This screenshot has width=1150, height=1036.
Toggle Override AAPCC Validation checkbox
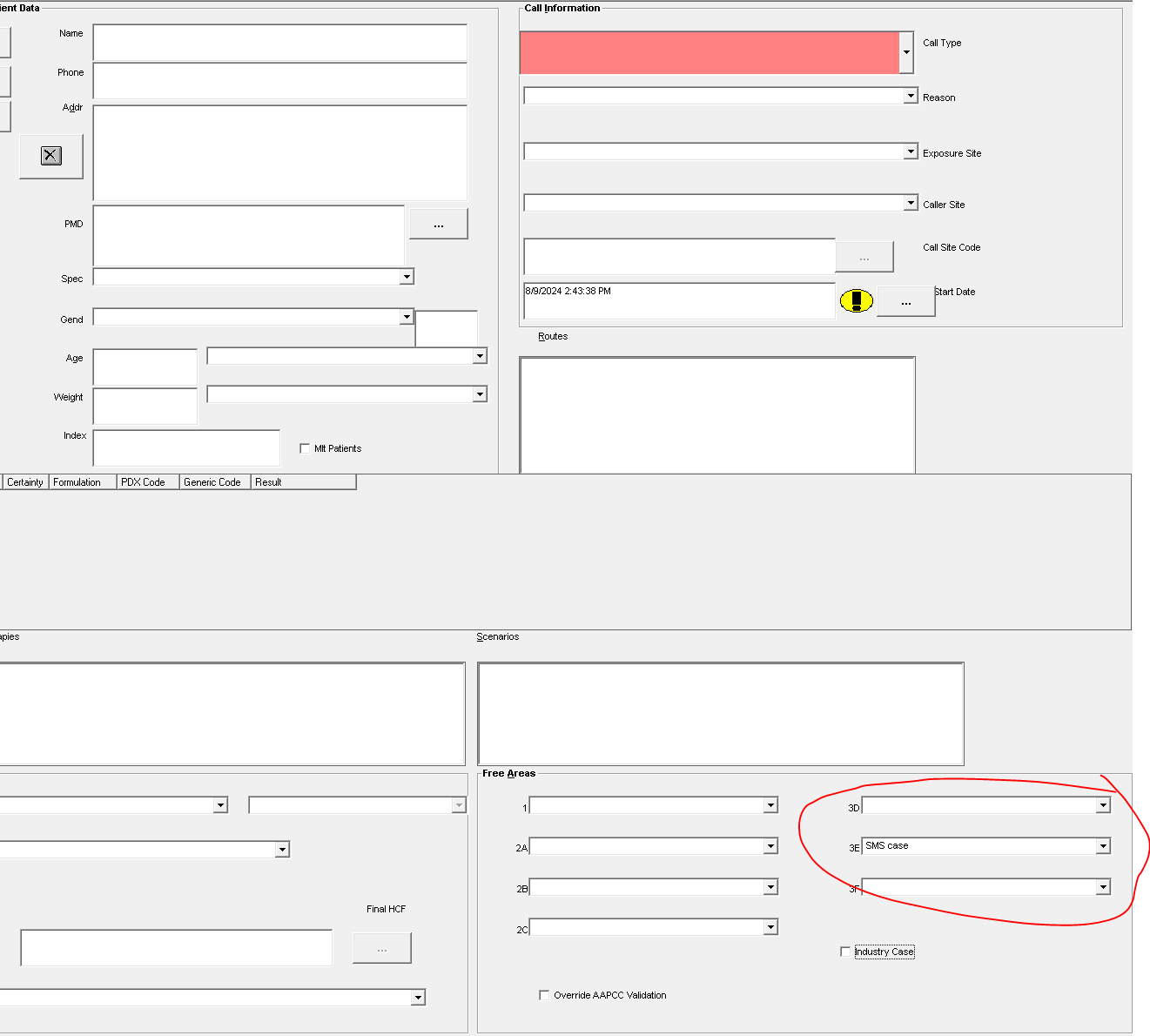point(544,995)
